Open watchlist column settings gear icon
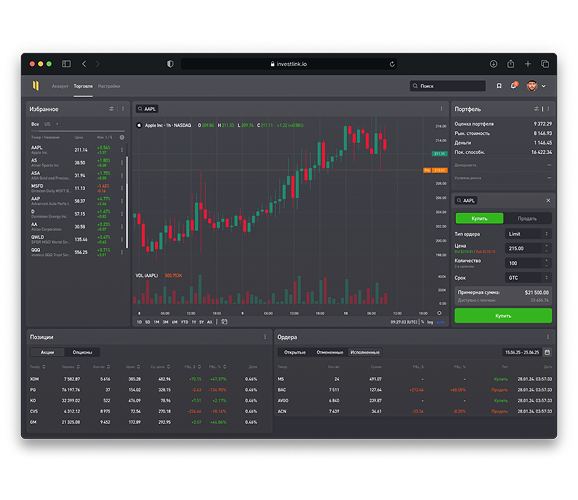This screenshot has height=500, width=578. click(x=122, y=137)
